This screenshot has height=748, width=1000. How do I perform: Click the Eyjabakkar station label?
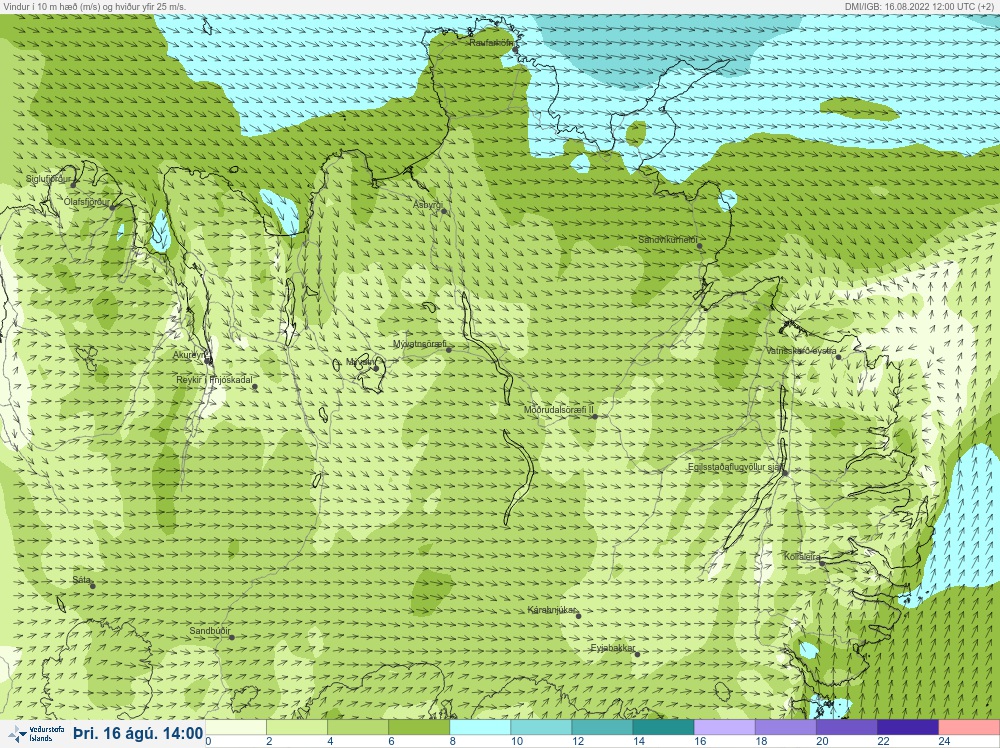(613, 649)
